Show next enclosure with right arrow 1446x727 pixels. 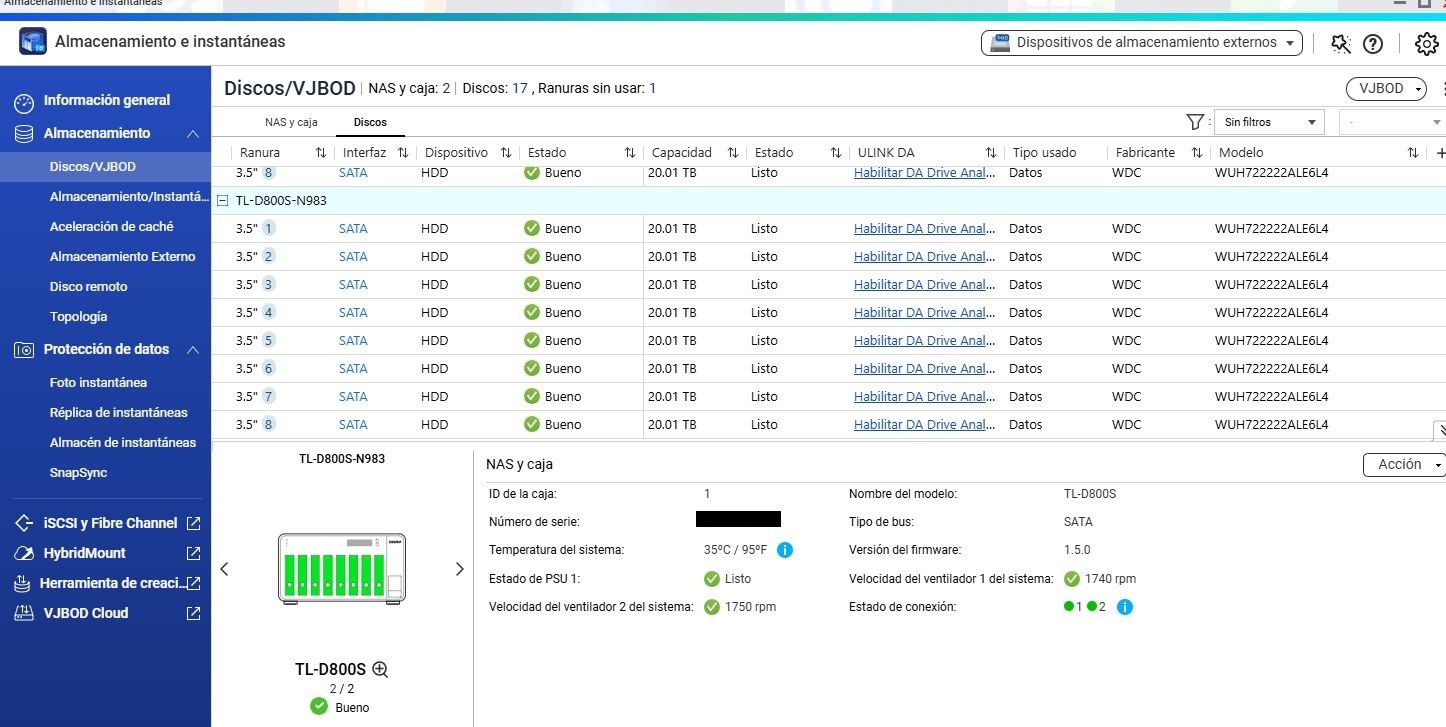tap(460, 569)
